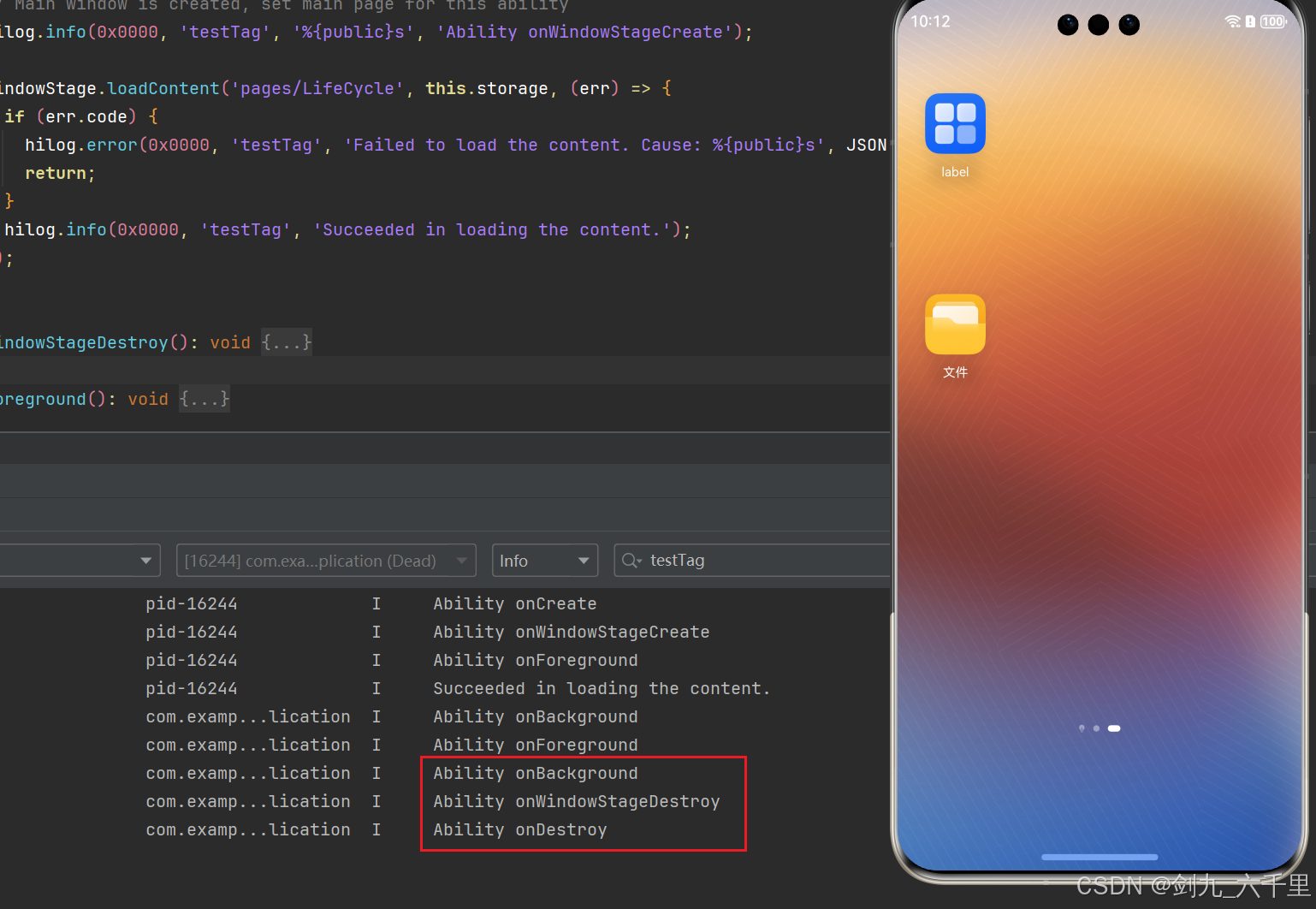Click the 'this.storage' argument in the code

(x=487, y=88)
